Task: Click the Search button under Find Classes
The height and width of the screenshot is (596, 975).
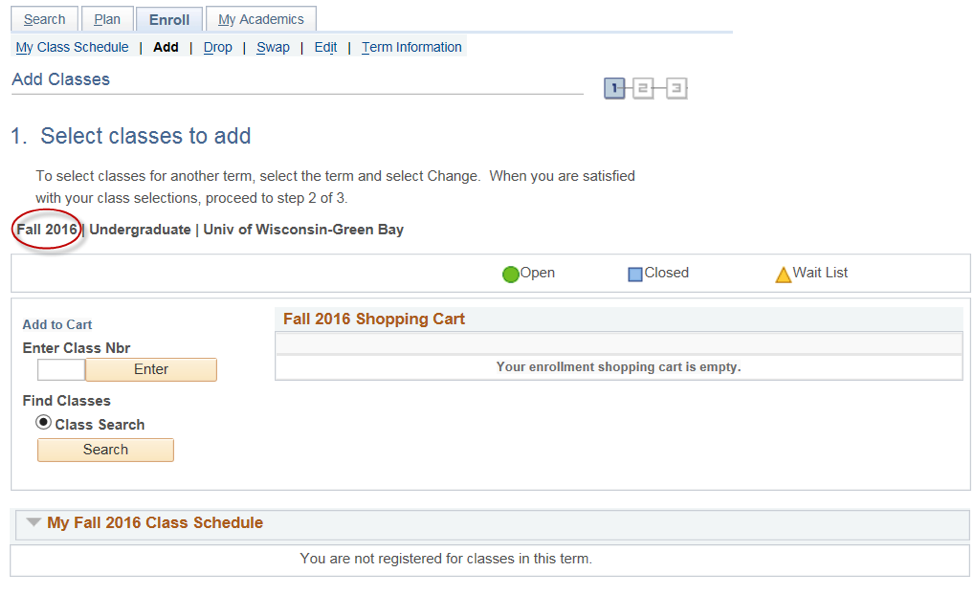Action: point(105,450)
